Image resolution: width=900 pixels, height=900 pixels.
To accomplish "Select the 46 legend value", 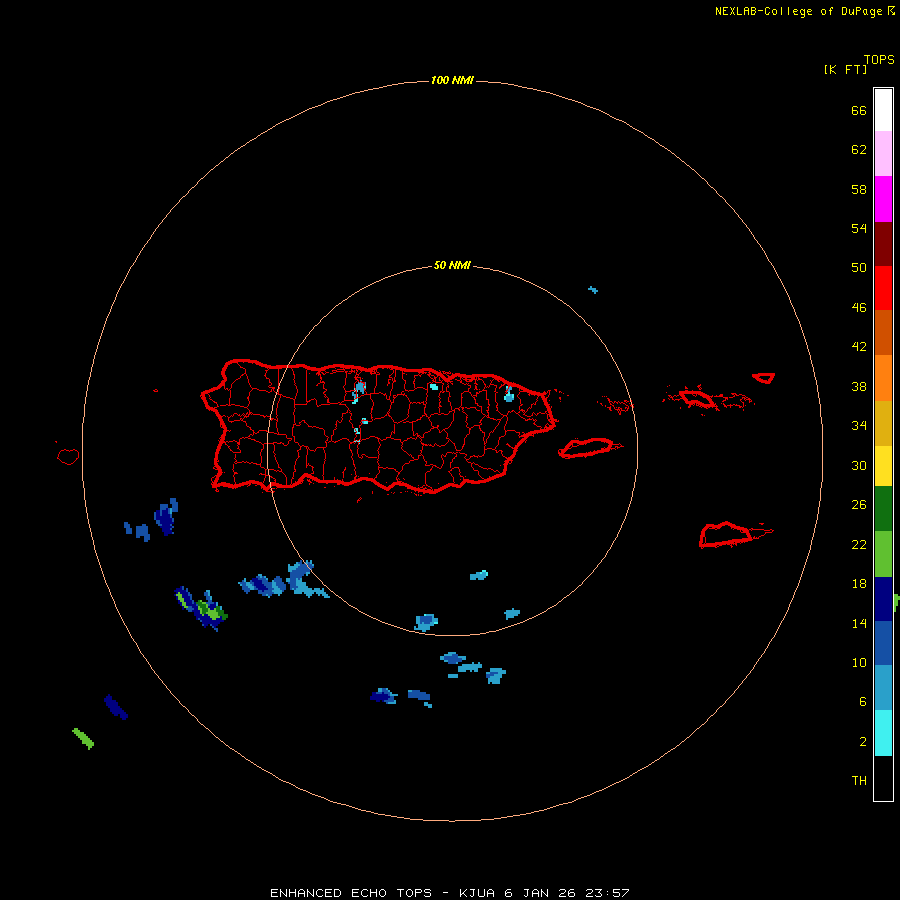I will click(859, 308).
